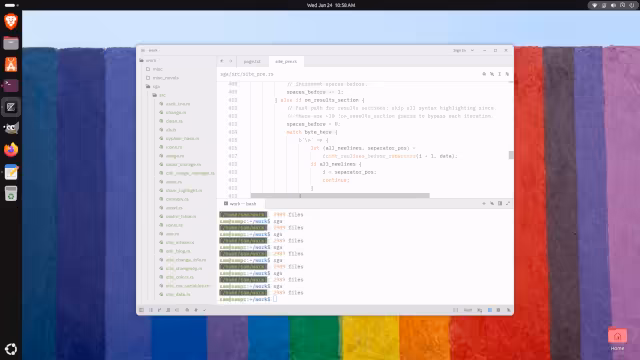Click the 'spaces_before = 0;' code line
Screen dimensions: 640x360
click(313, 124)
